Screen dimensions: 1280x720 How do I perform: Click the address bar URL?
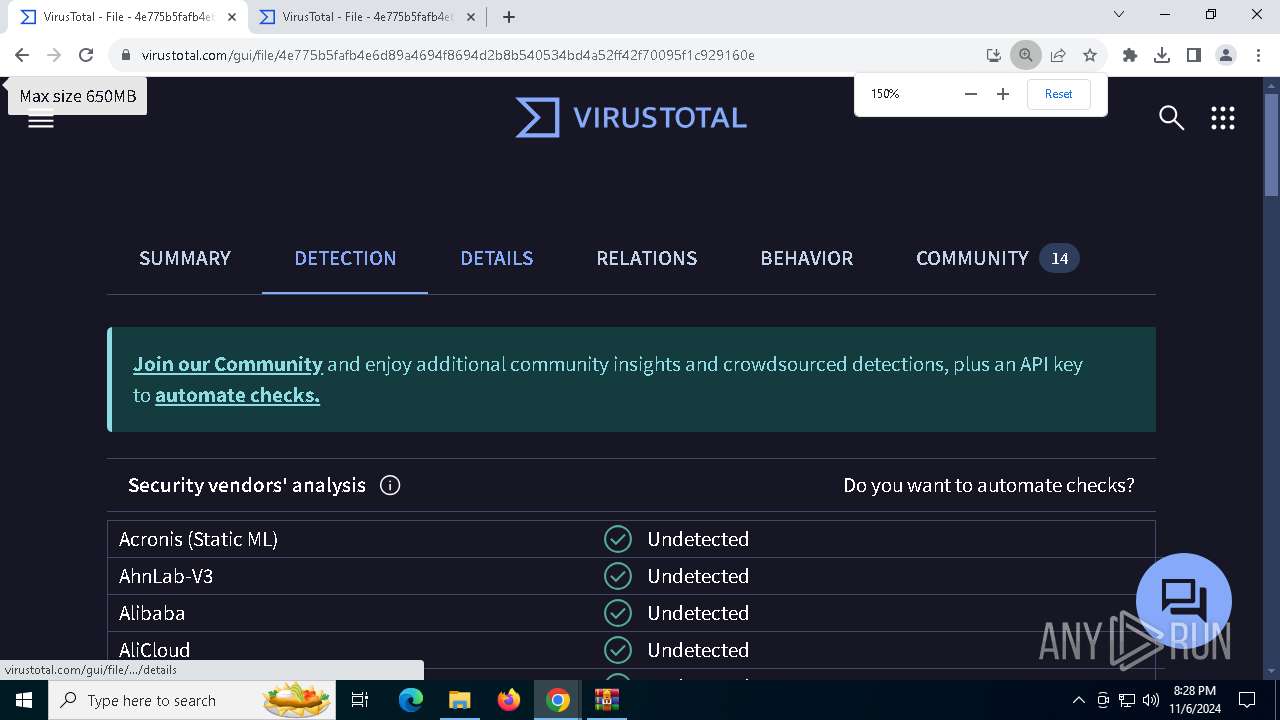448,55
